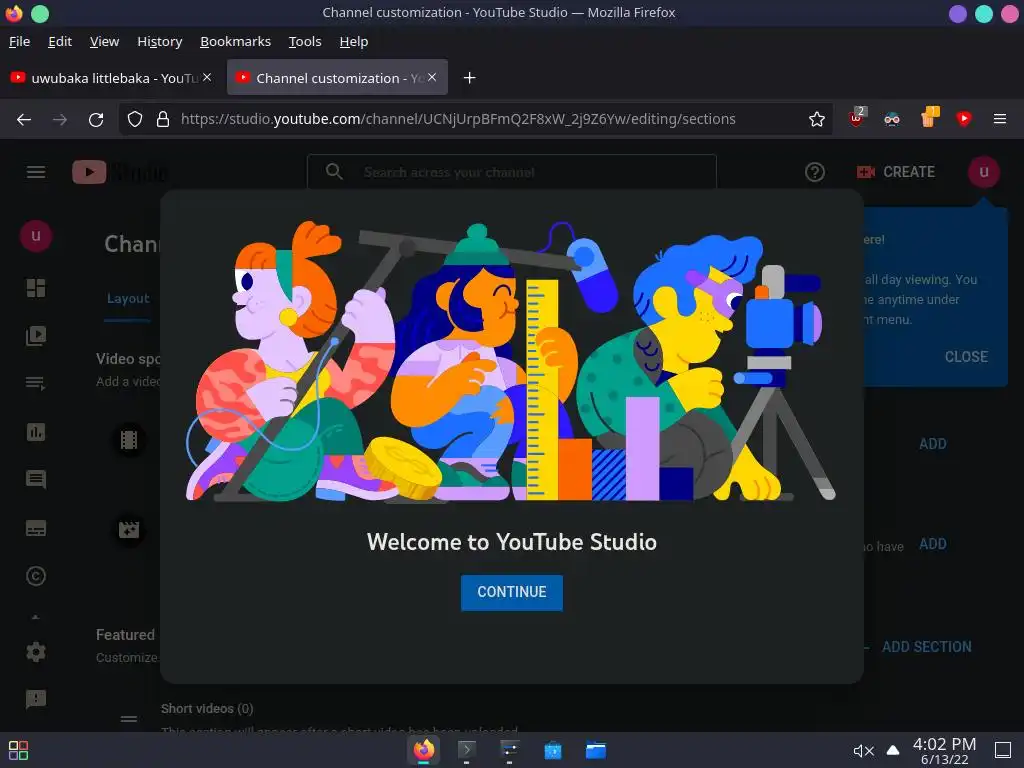This screenshot has height=768, width=1024.
Task: Toggle the YouTube Studio sidebar menu
Action: (36, 172)
